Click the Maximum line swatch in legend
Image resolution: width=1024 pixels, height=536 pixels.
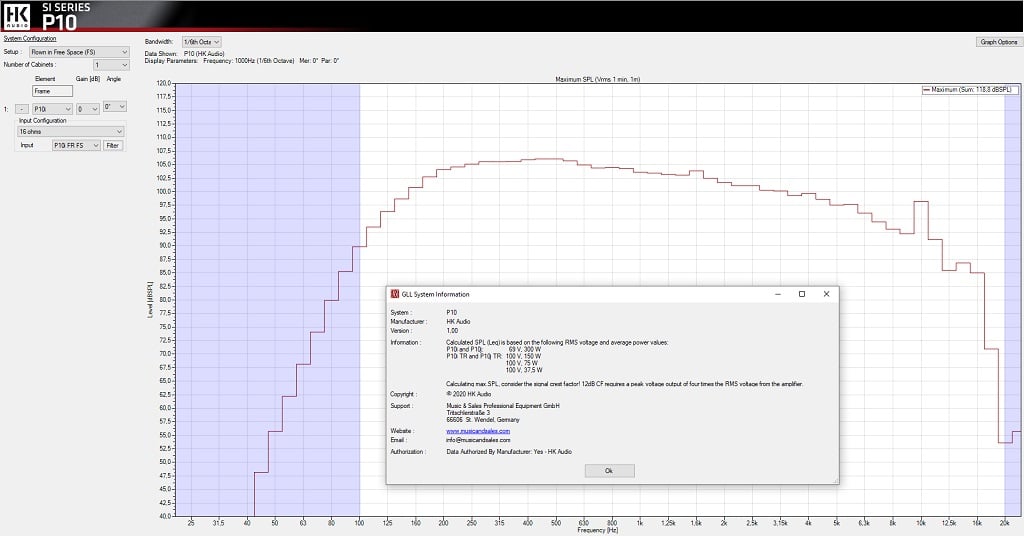click(926, 89)
